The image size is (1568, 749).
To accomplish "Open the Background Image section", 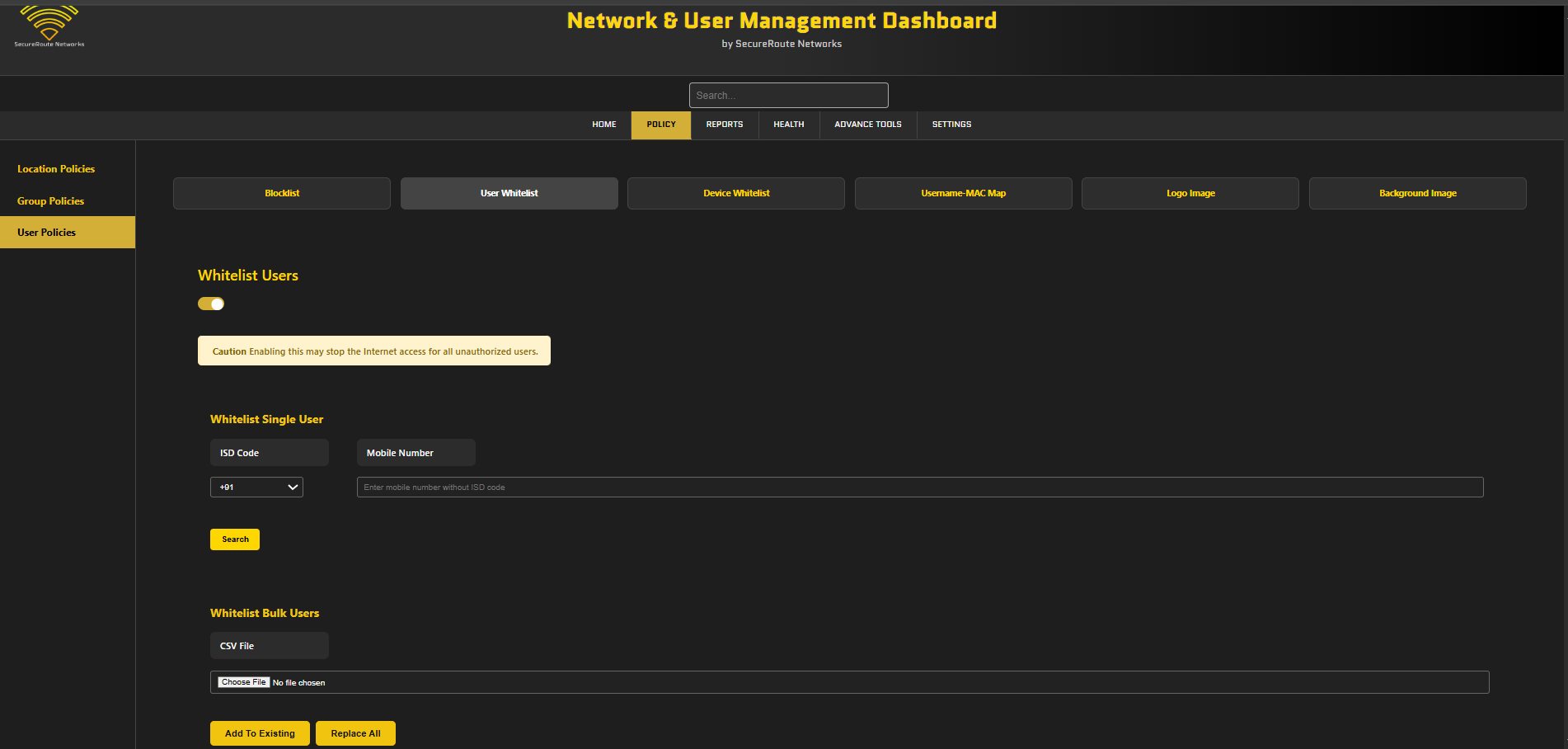I will click(1417, 193).
